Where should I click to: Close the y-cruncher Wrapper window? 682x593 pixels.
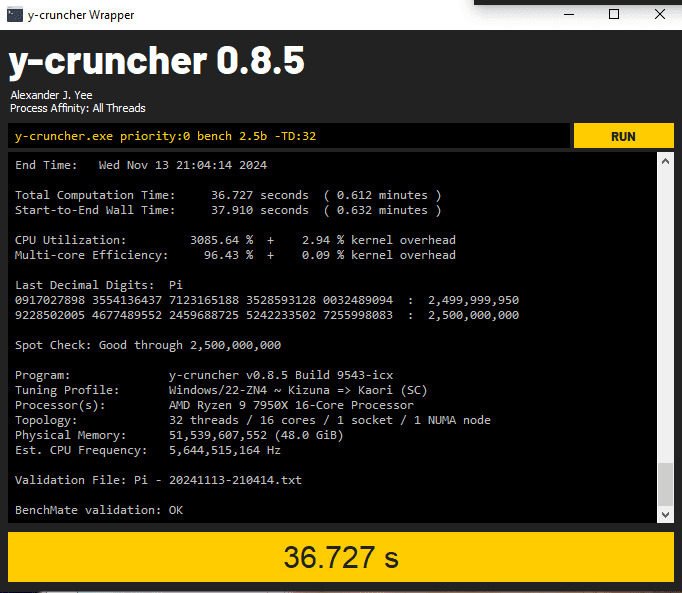point(660,14)
